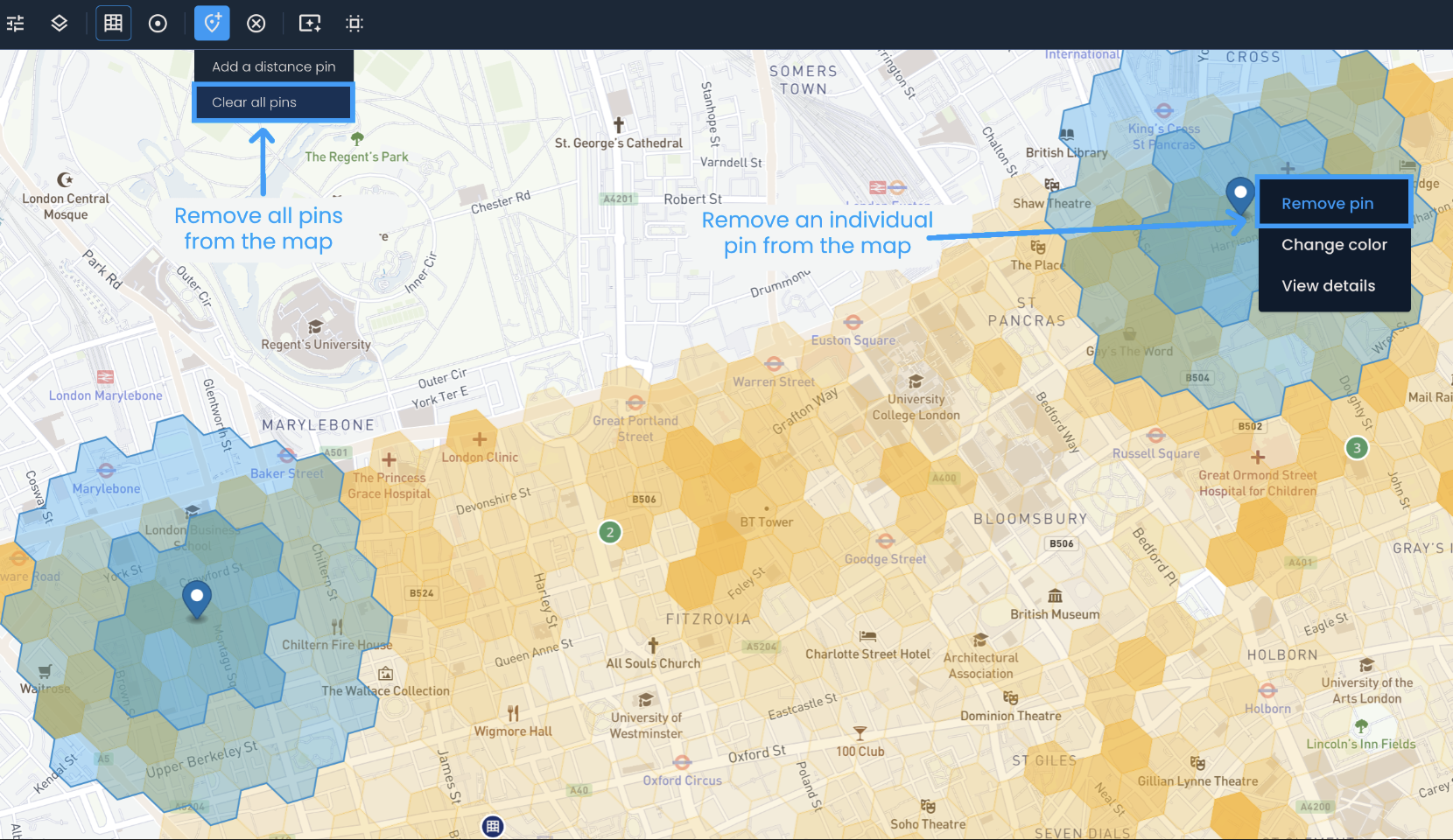Click the grid icon marker at map bottom
Screen dimensions: 1453x840
pyautogui.click(x=493, y=826)
